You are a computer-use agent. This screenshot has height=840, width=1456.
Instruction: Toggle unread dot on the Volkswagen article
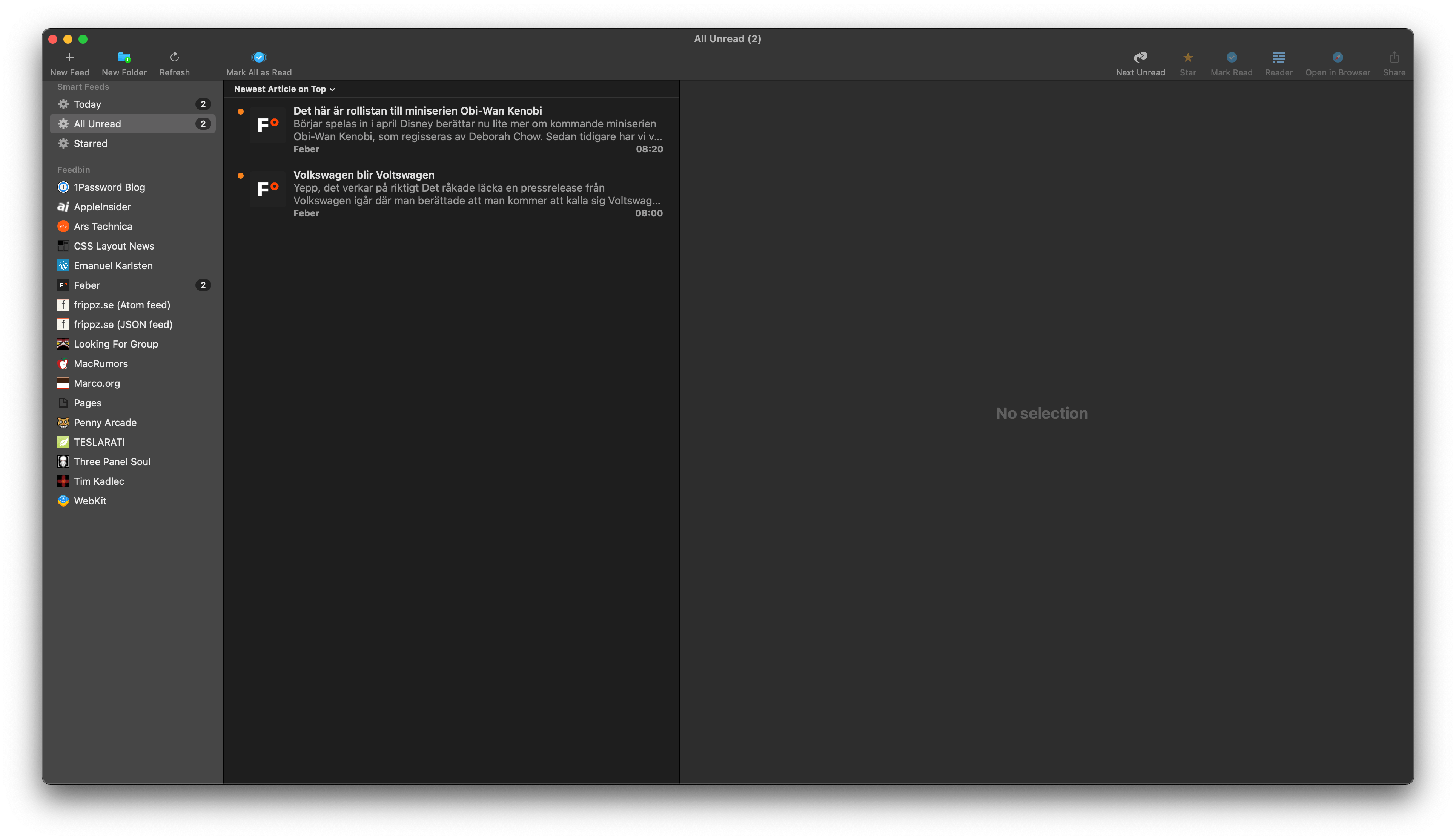[x=241, y=176]
